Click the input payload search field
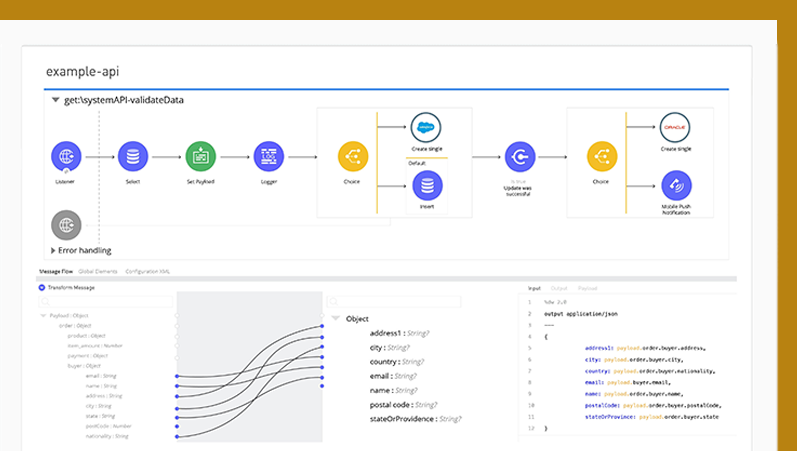797x451 pixels. pos(106,302)
